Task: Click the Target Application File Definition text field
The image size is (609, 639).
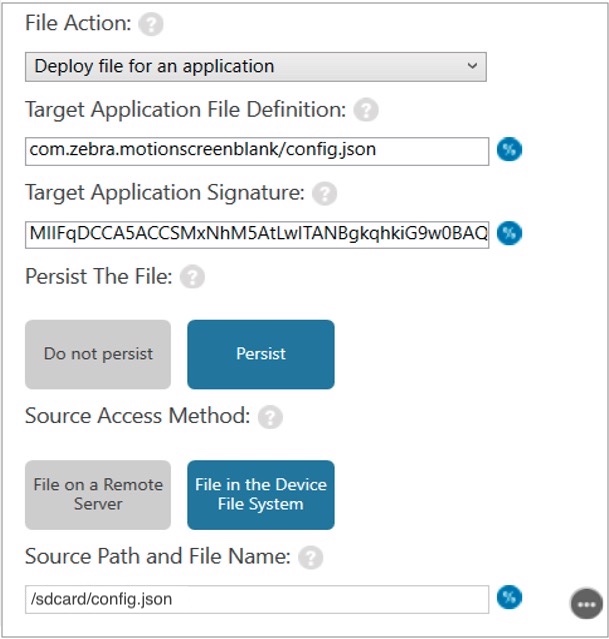Action: pyautogui.click(x=257, y=150)
